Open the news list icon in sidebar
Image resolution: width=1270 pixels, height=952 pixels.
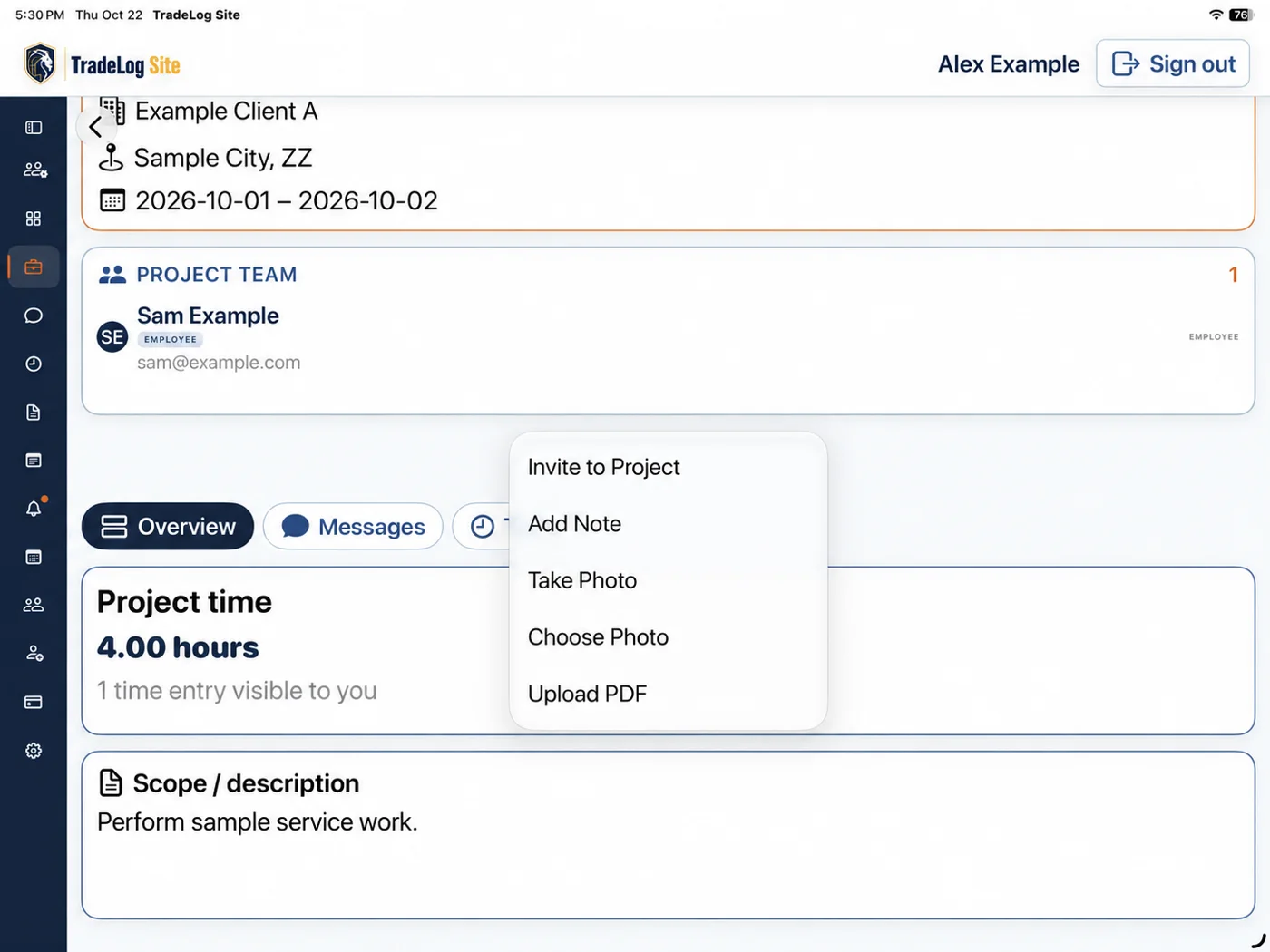point(34,461)
